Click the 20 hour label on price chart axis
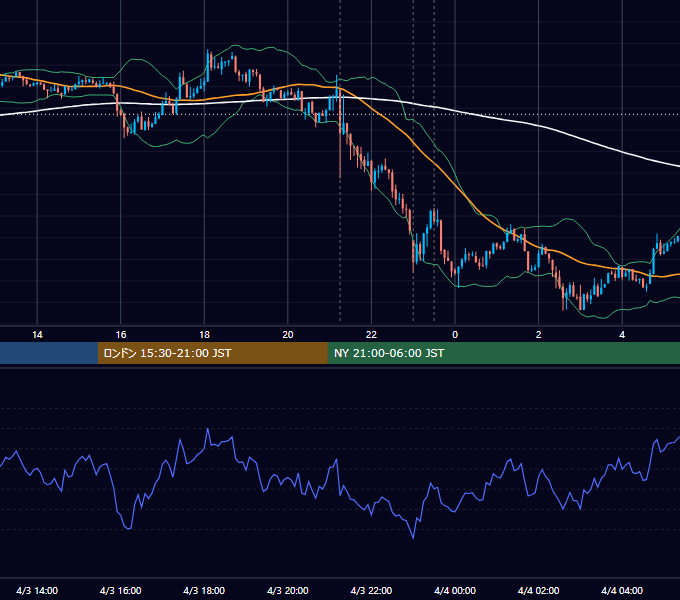Image resolution: width=680 pixels, height=600 pixels. 288,335
